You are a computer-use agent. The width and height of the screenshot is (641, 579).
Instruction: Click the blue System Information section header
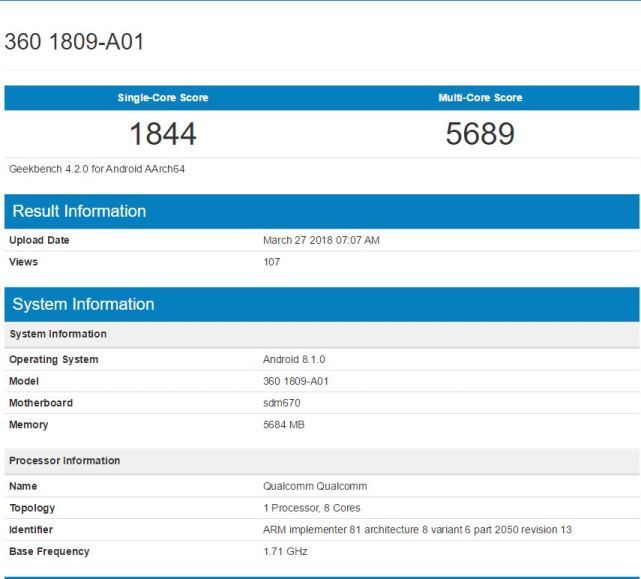click(x=83, y=304)
